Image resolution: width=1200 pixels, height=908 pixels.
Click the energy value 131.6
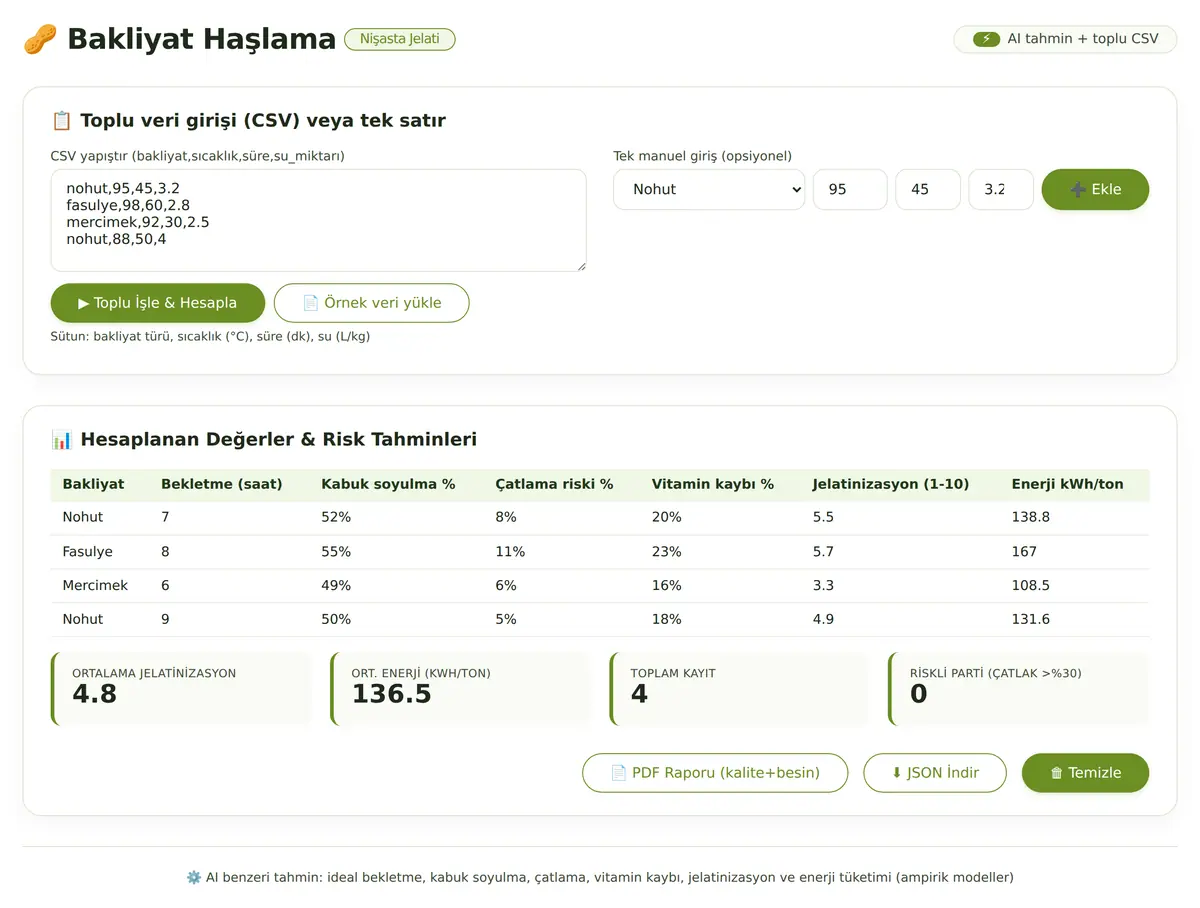(1031, 620)
